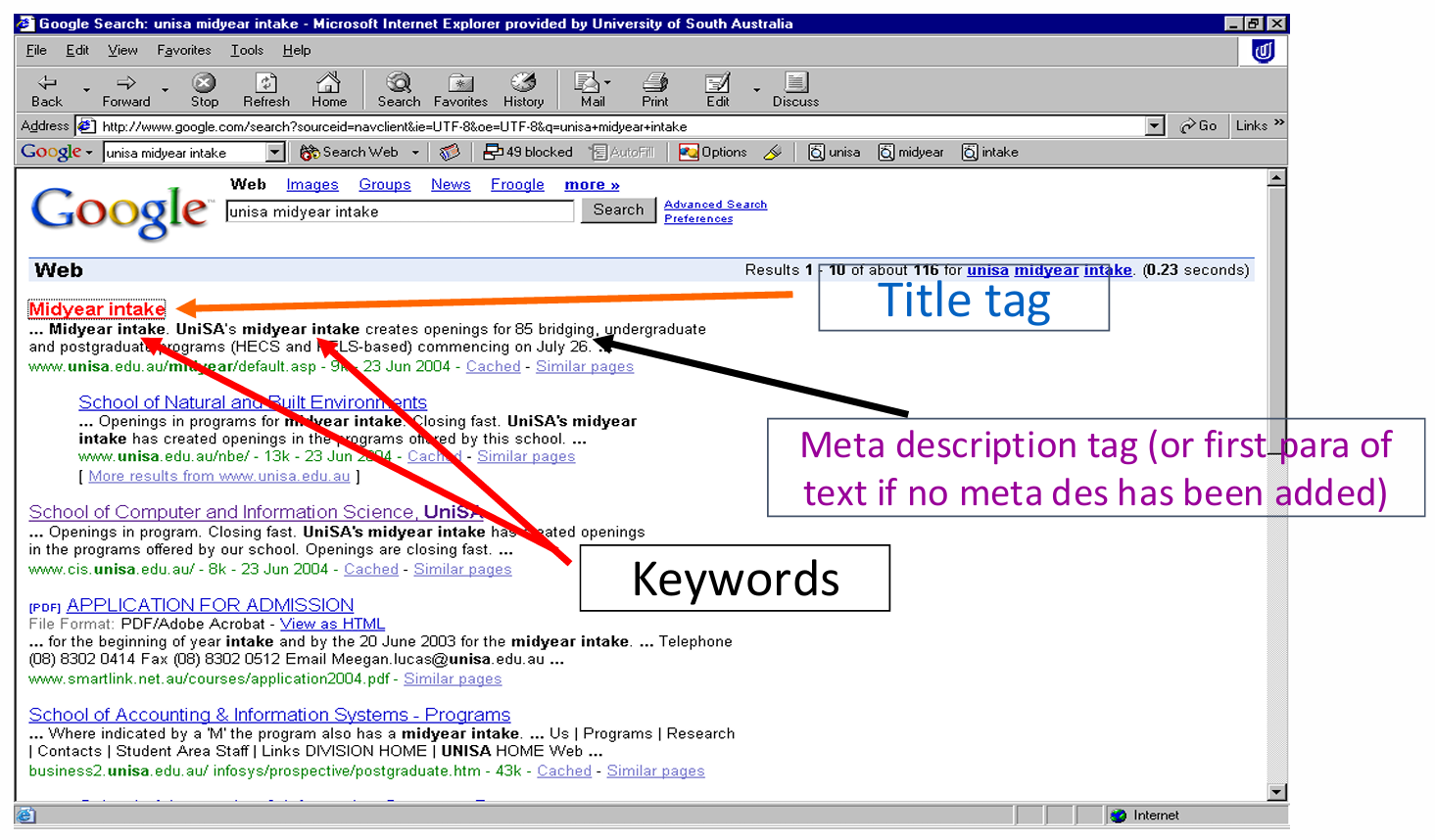
Task: Open the Back button history dropdown arrow
Action: click(x=86, y=90)
